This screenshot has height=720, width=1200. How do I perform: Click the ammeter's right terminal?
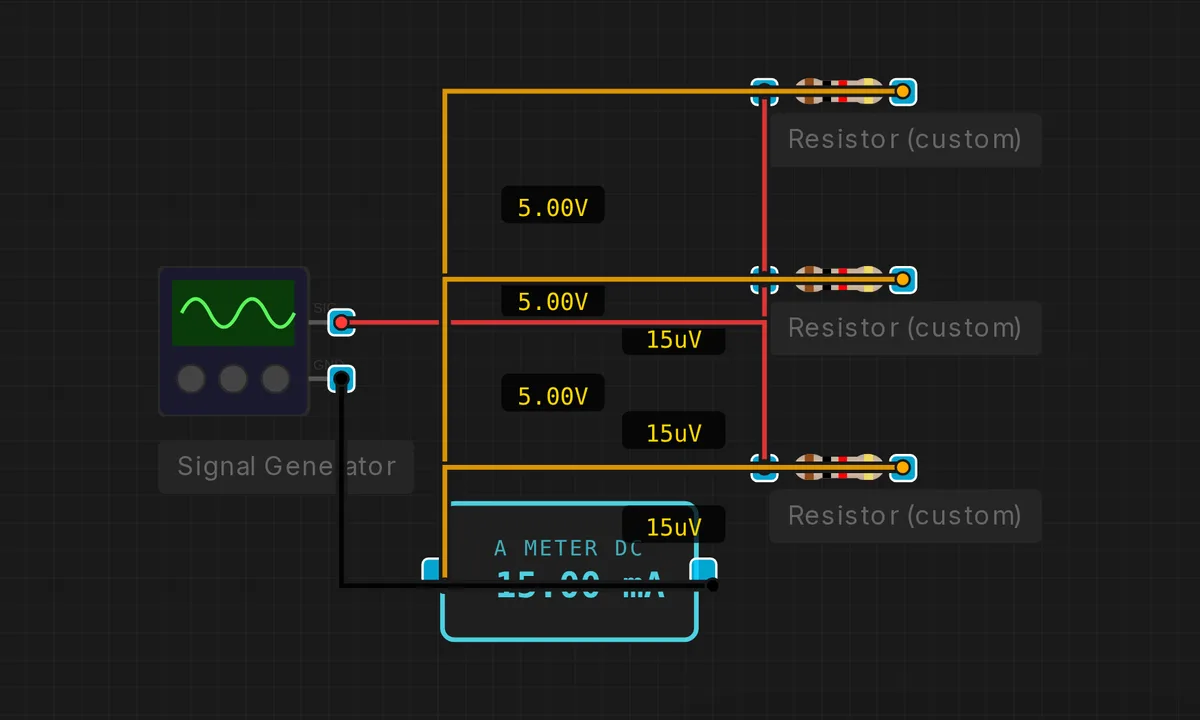705,571
